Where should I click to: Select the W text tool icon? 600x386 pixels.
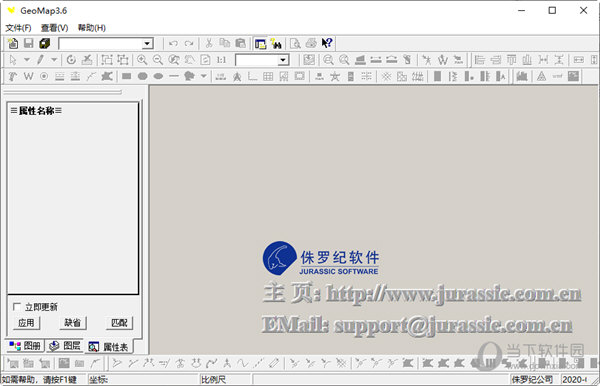coord(28,77)
